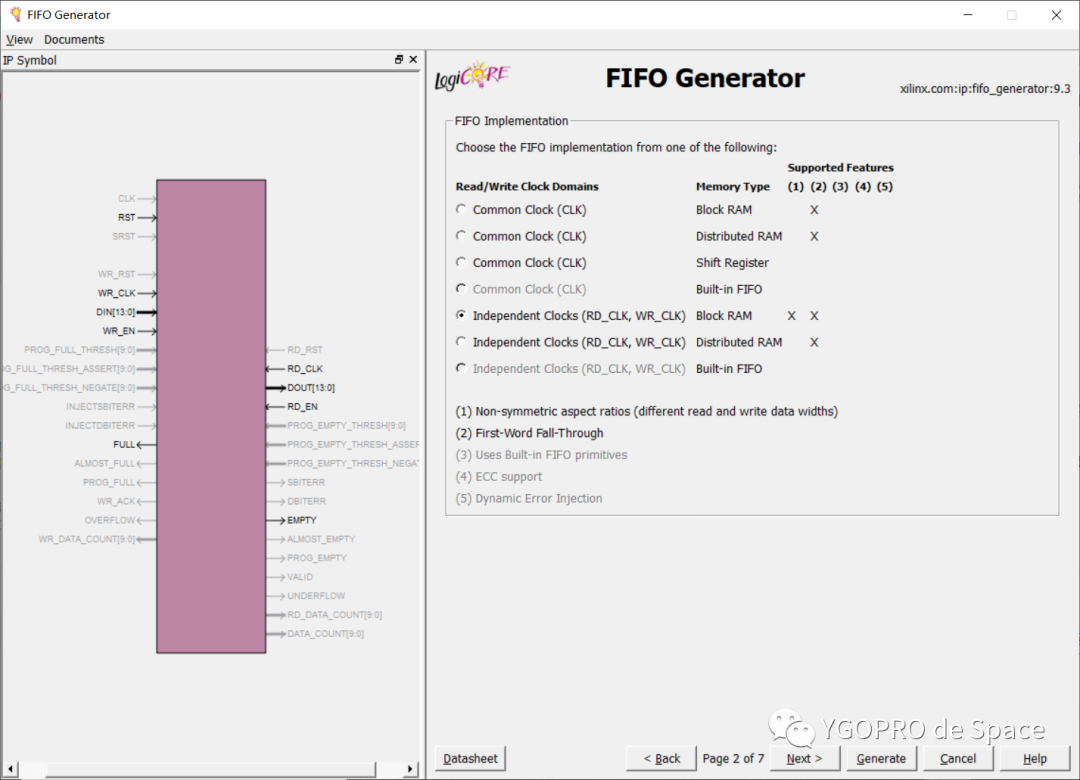This screenshot has height=780, width=1080.
Task: Cancel the FIFO Generator wizard
Action: (x=958, y=759)
